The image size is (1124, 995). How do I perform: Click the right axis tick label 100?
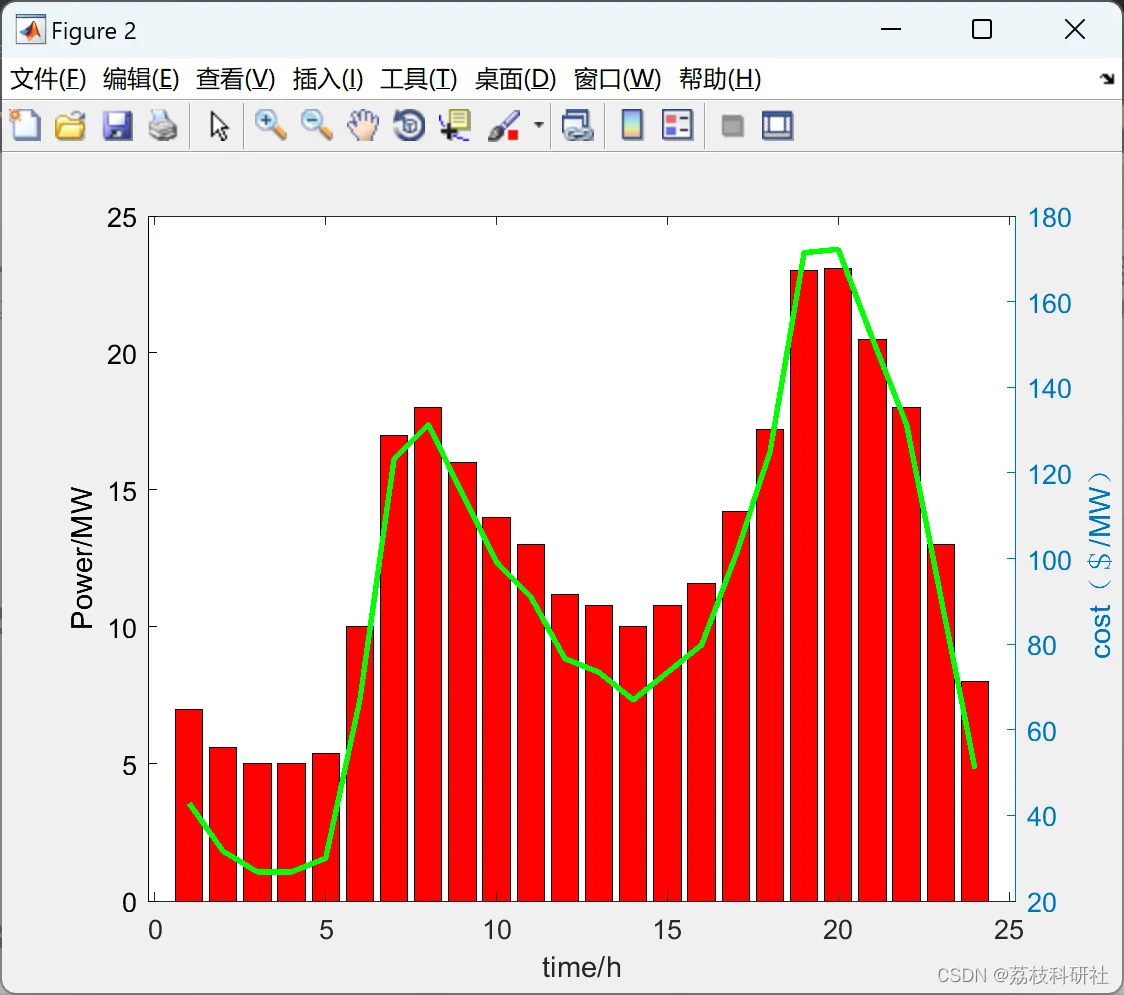[x=1049, y=560]
